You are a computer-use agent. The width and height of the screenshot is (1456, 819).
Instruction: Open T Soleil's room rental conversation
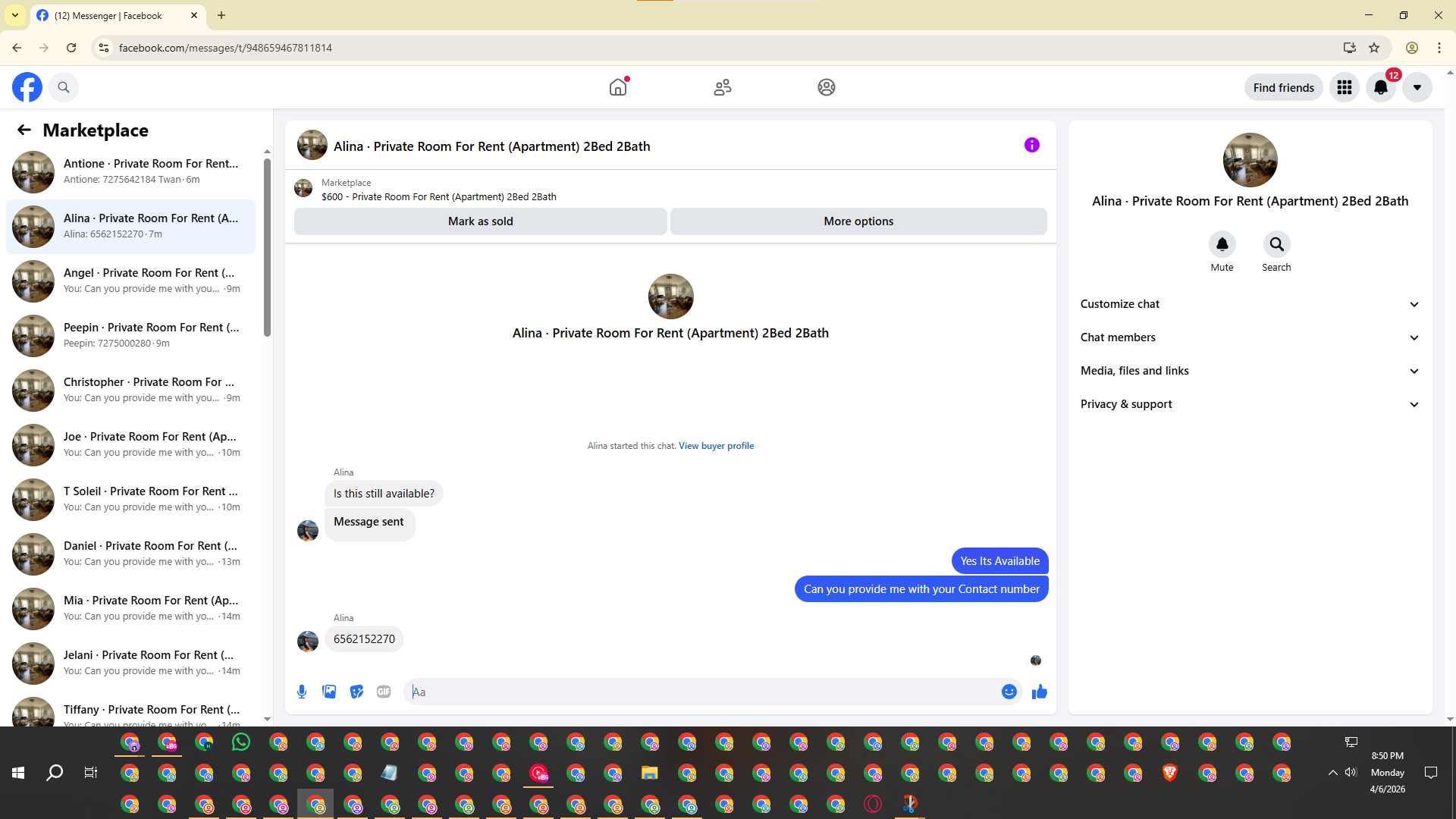pyautogui.click(x=131, y=500)
